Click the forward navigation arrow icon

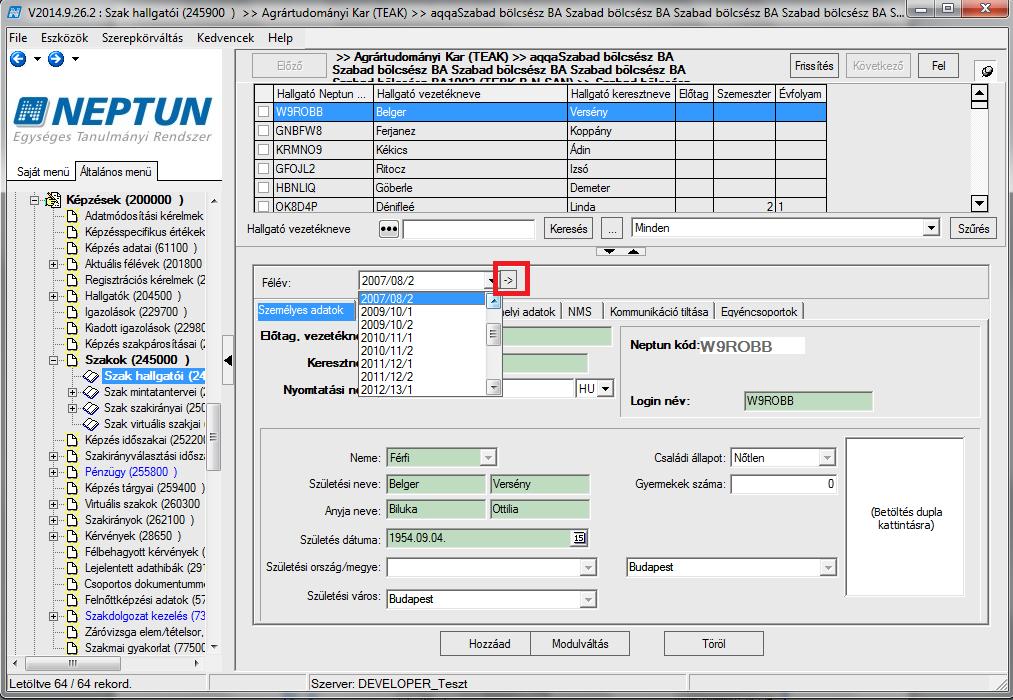(x=56, y=59)
